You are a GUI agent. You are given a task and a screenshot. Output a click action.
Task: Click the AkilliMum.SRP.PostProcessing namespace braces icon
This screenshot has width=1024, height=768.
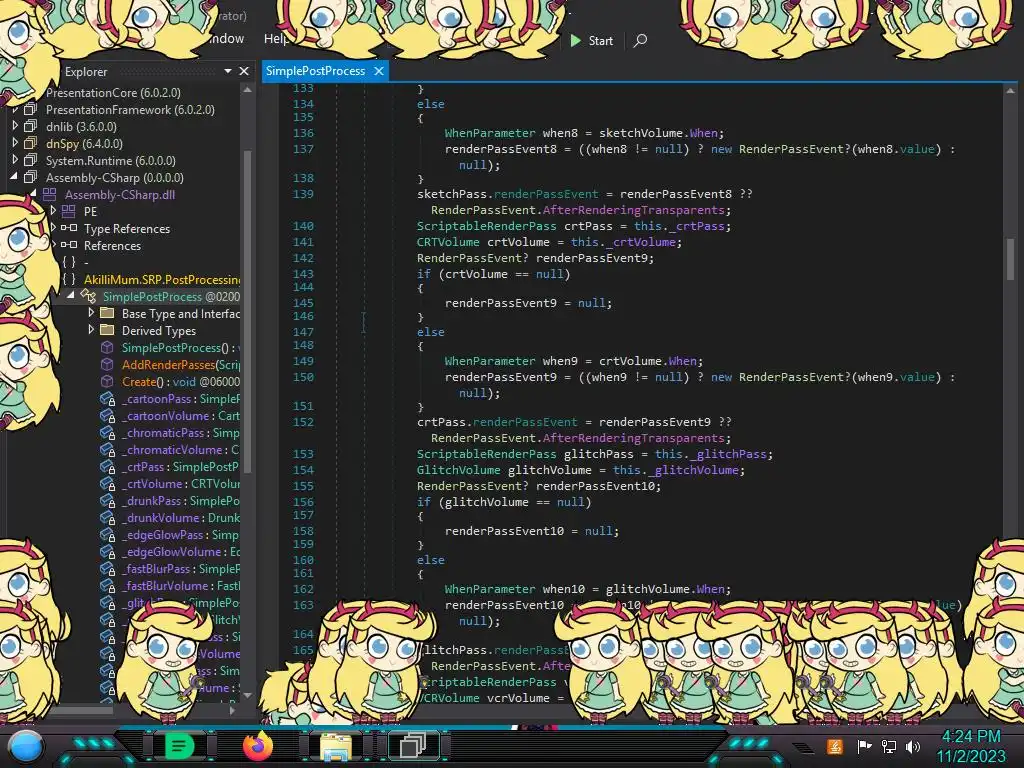coord(69,279)
